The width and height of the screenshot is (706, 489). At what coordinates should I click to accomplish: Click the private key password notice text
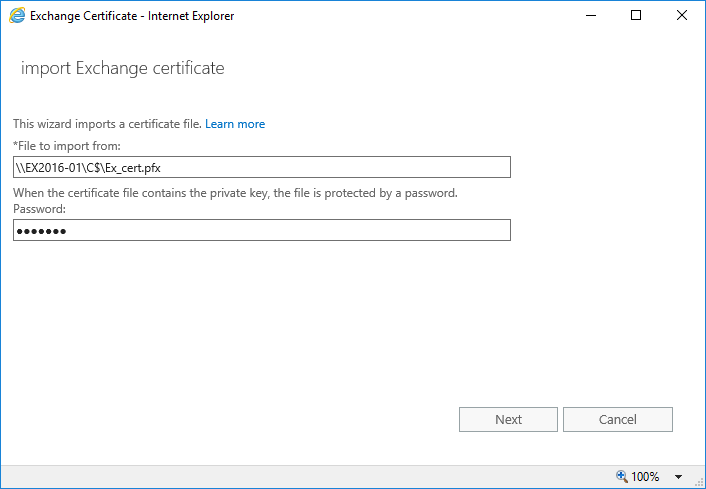(x=235, y=193)
